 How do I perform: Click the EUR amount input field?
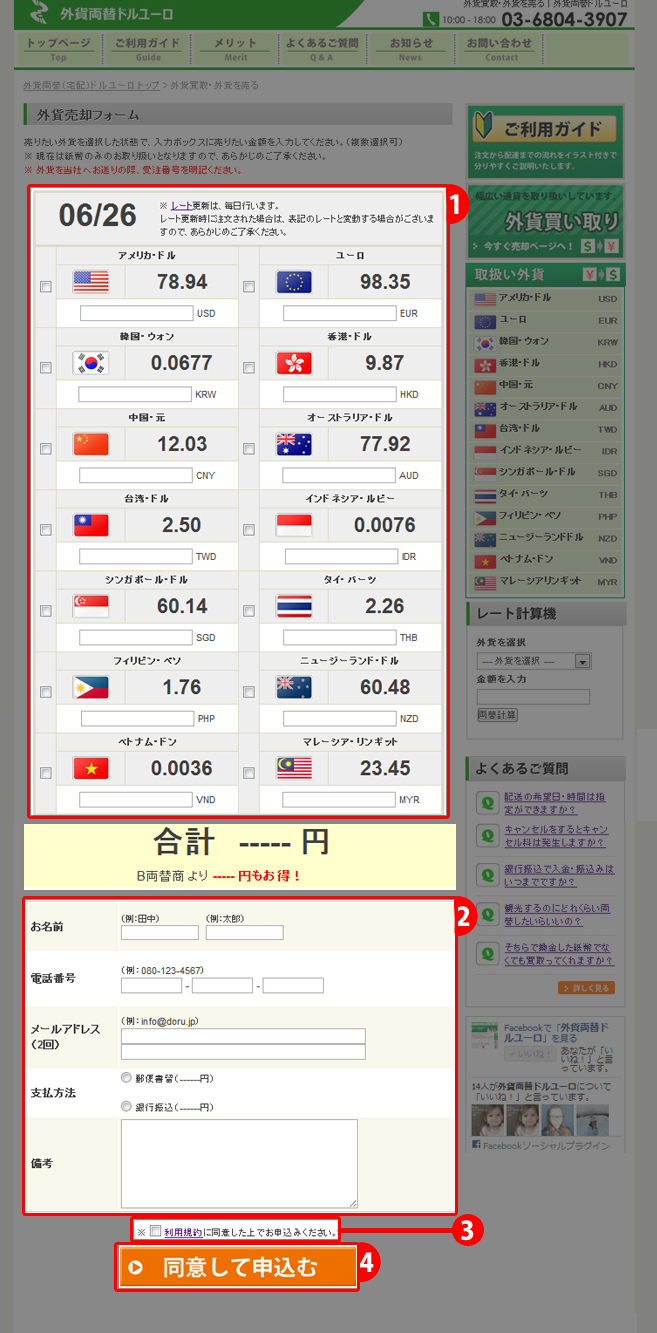pos(339,313)
